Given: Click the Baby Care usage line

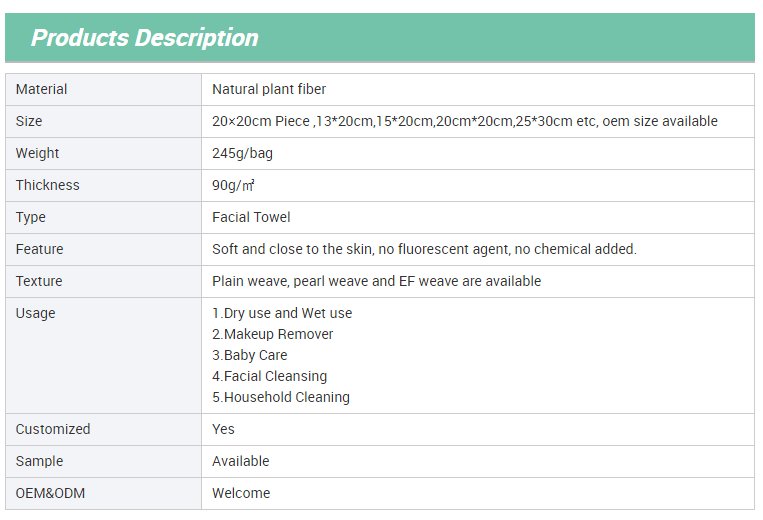Looking at the screenshot, I should pyautogui.click(x=250, y=355).
